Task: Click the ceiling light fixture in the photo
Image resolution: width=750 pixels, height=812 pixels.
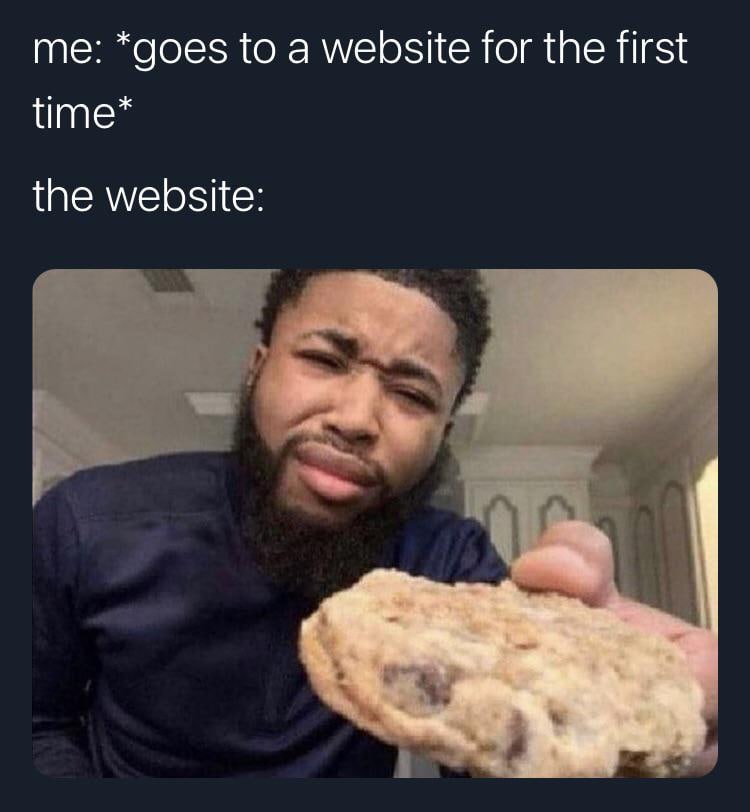Action: [211, 403]
